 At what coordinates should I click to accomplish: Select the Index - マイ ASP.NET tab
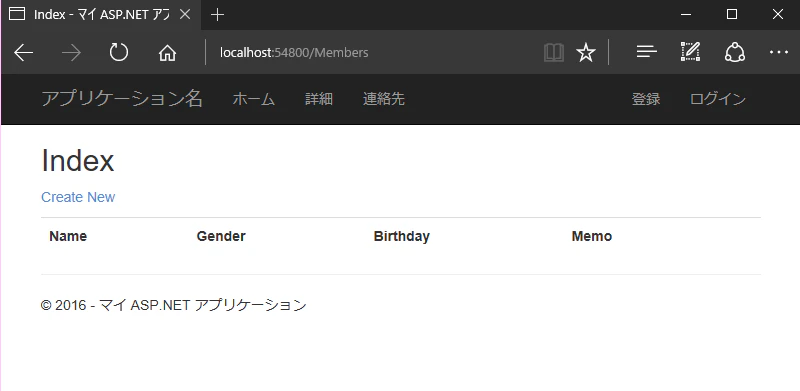click(x=101, y=15)
